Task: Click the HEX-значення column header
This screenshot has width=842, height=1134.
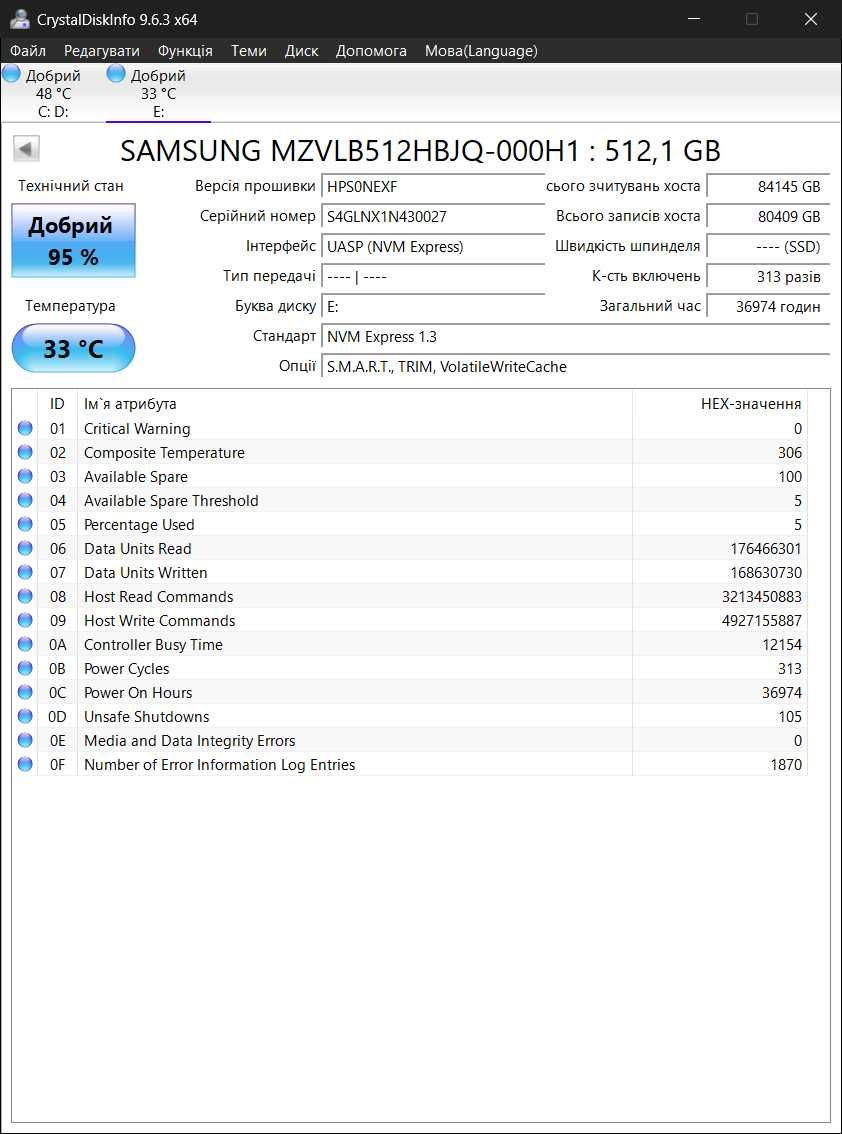Action: pyautogui.click(x=720, y=404)
